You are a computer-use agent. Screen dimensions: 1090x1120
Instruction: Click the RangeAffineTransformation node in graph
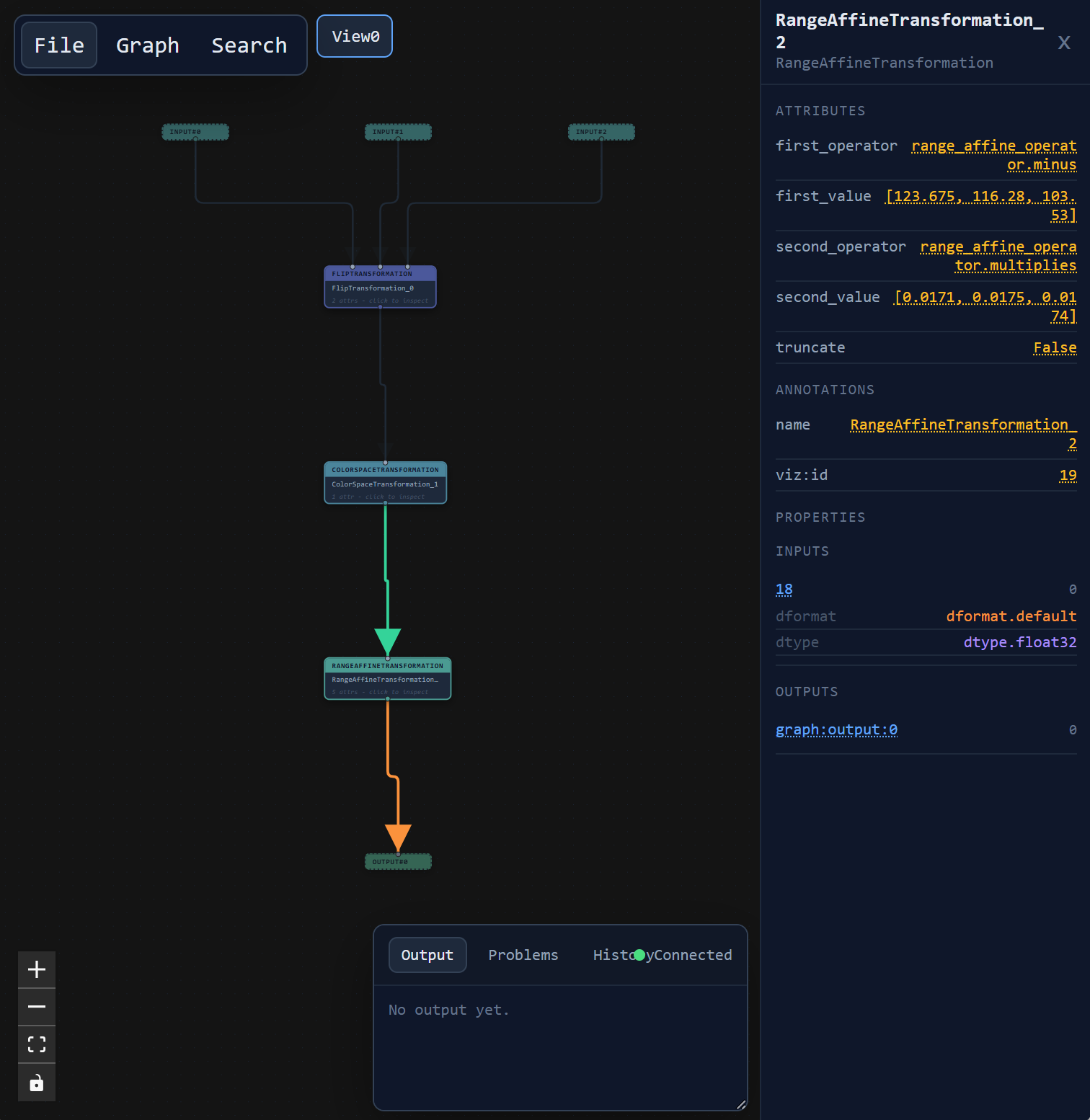click(x=388, y=678)
